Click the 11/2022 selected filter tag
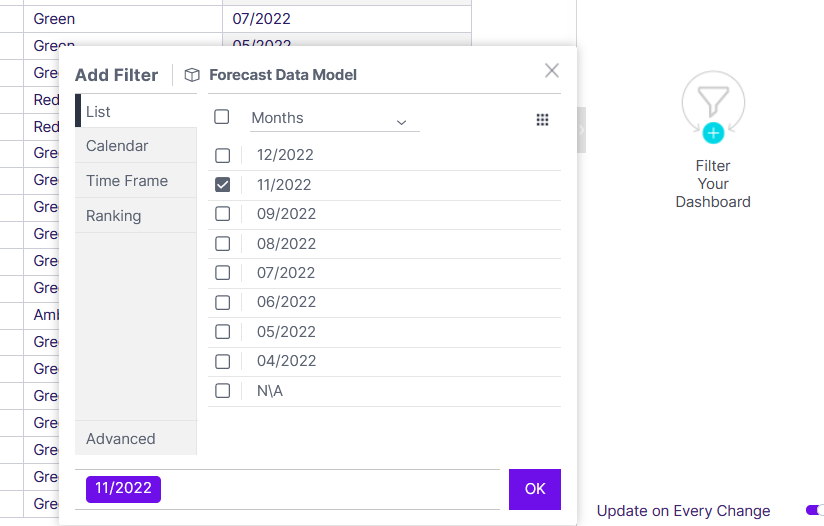824x526 pixels. click(123, 489)
